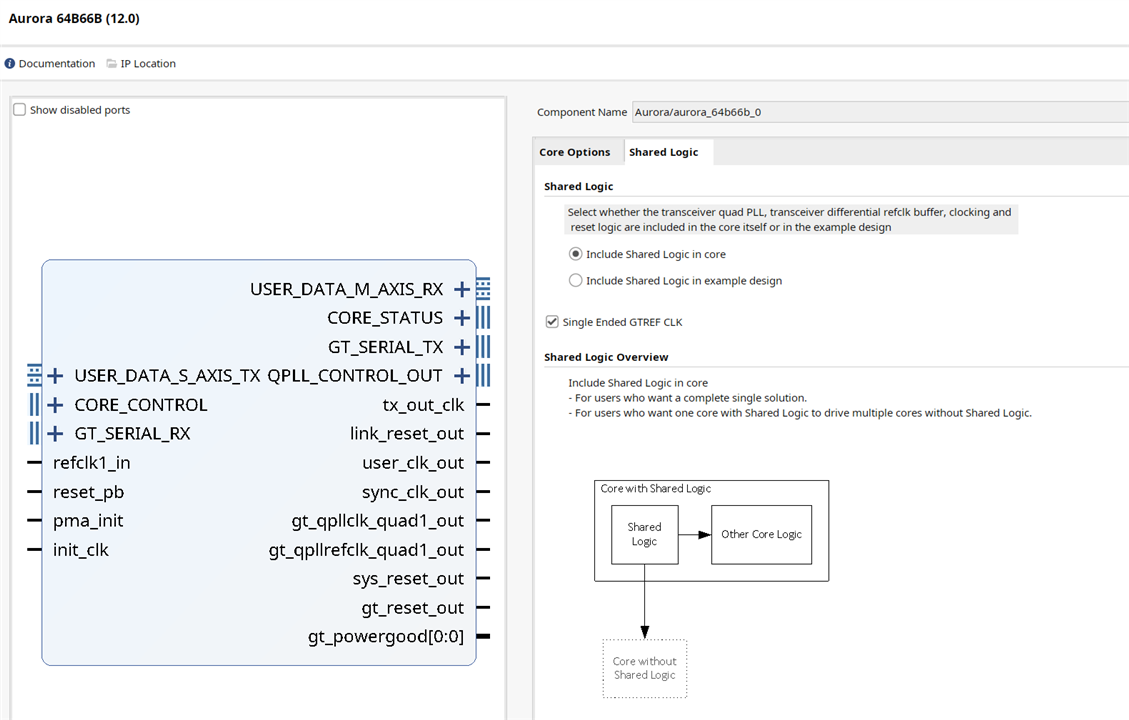Select the pma_init port label

(x=88, y=521)
